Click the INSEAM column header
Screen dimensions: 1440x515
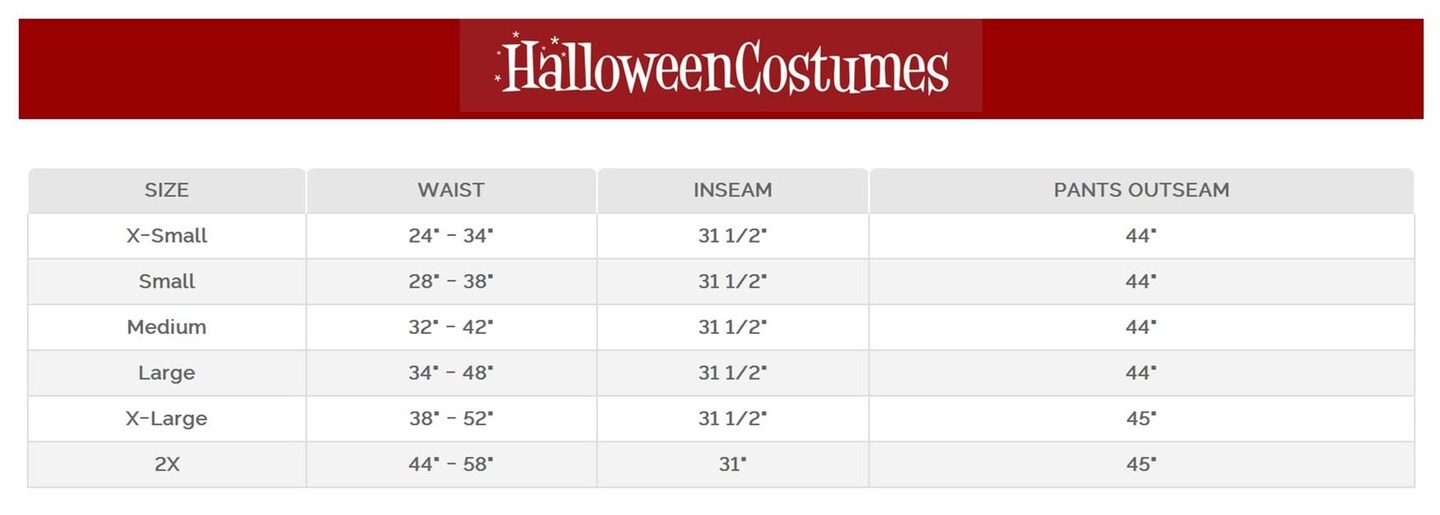[732, 190]
